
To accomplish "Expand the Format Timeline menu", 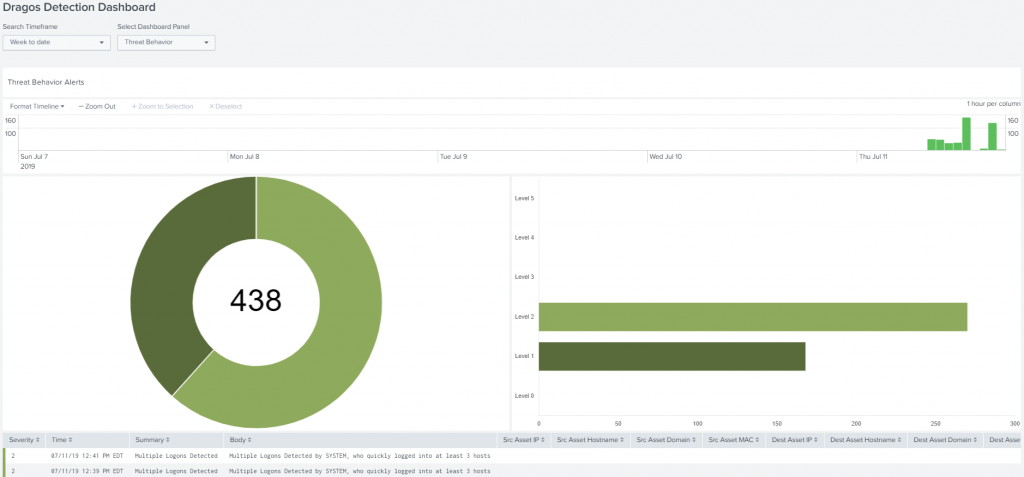I will 37,107.
